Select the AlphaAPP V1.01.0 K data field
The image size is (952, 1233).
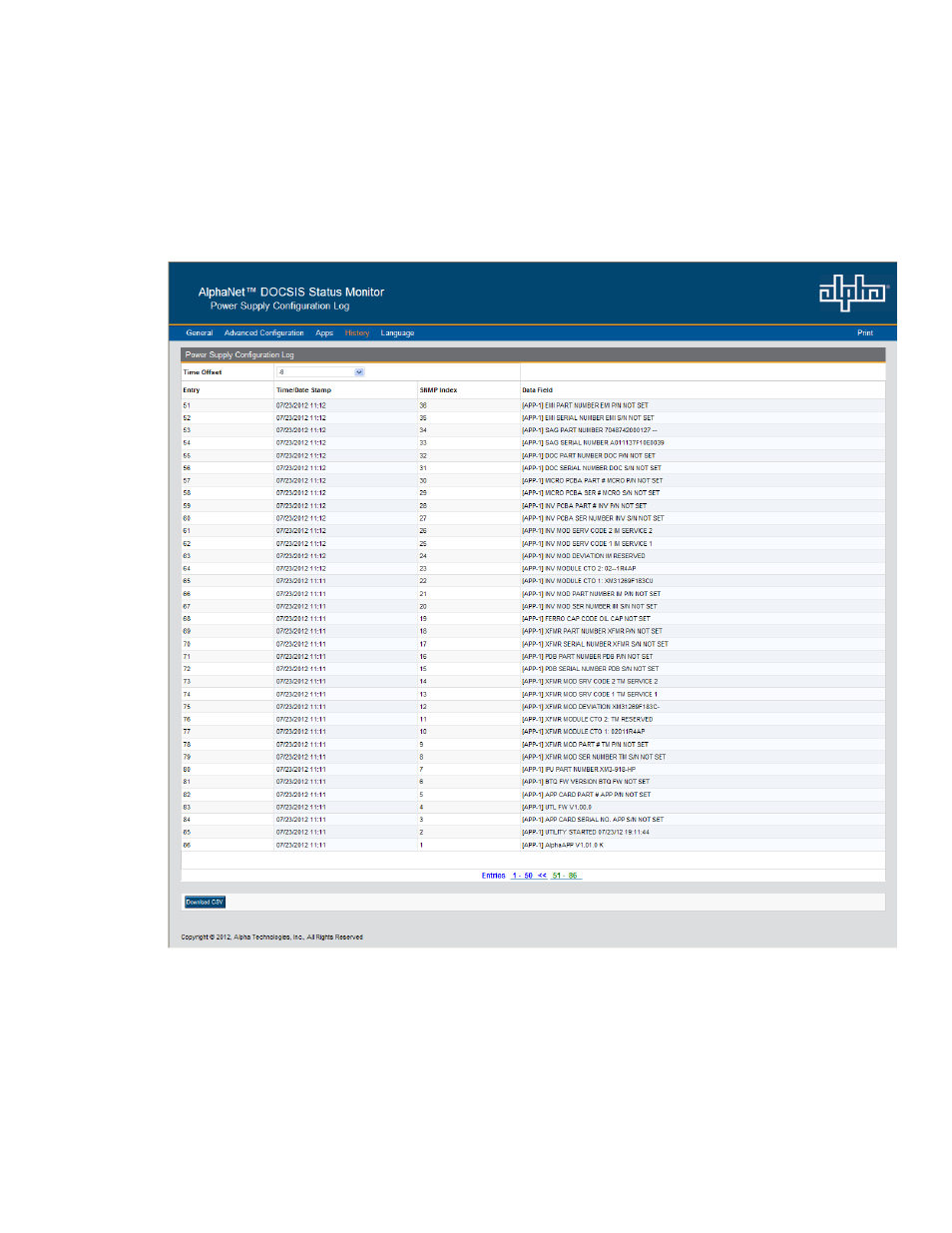[x=563, y=845]
